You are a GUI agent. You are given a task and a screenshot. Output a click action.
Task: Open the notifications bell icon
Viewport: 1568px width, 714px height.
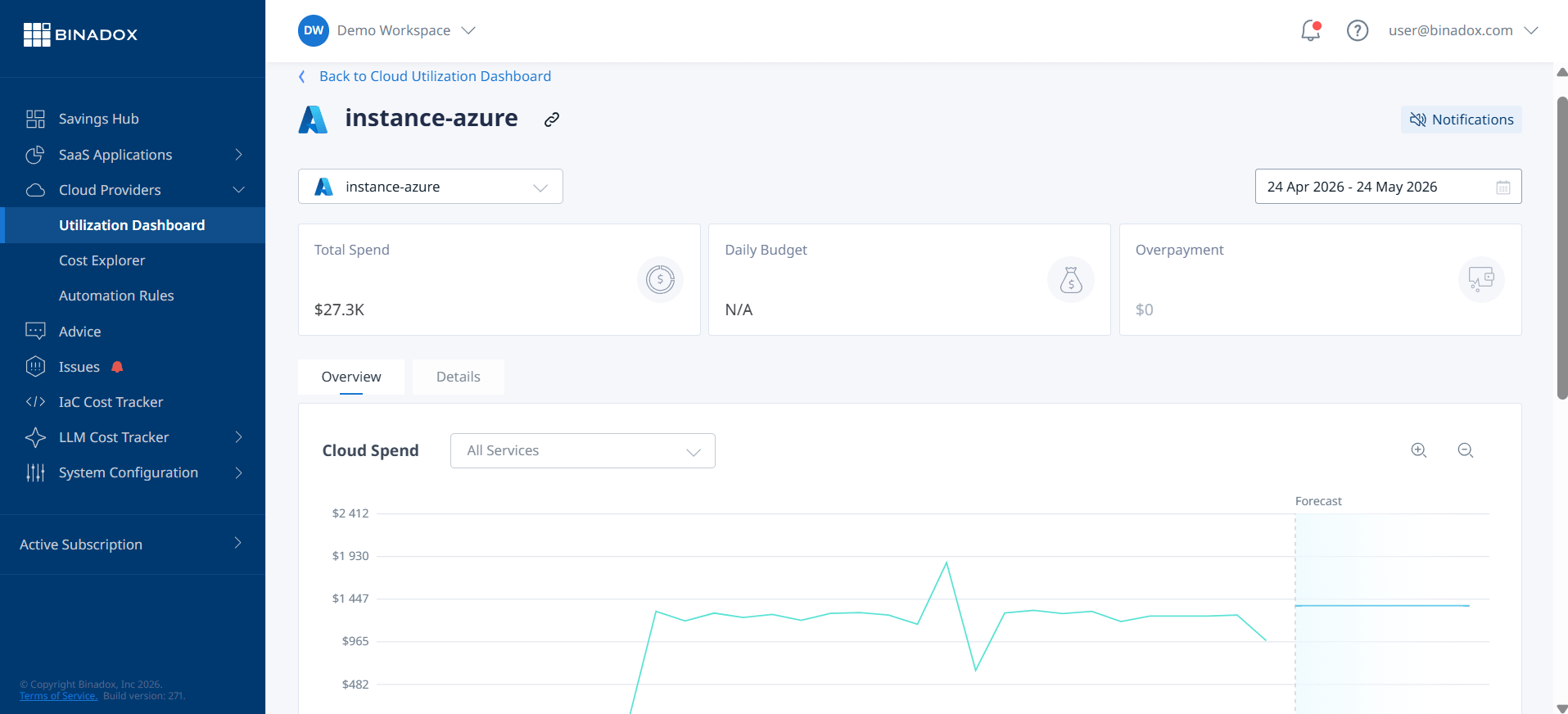[1311, 30]
